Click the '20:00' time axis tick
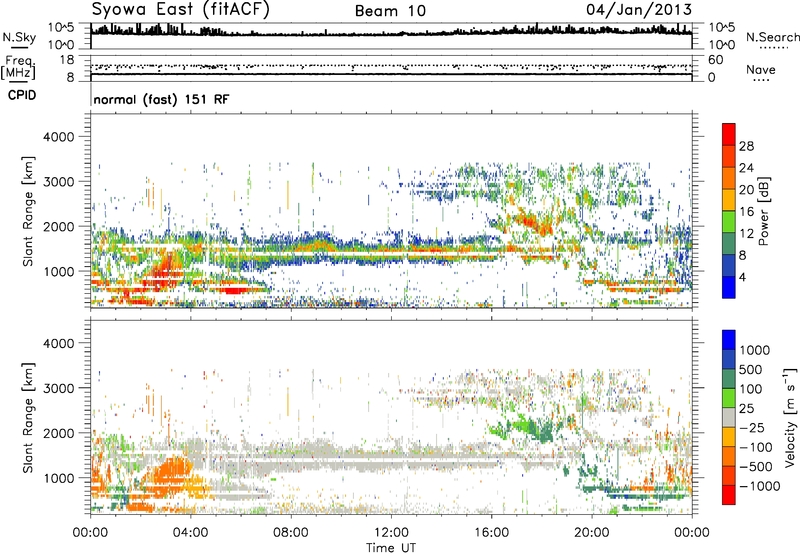Image resolution: width=800 pixels, height=554 pixels. pos(592,533)
